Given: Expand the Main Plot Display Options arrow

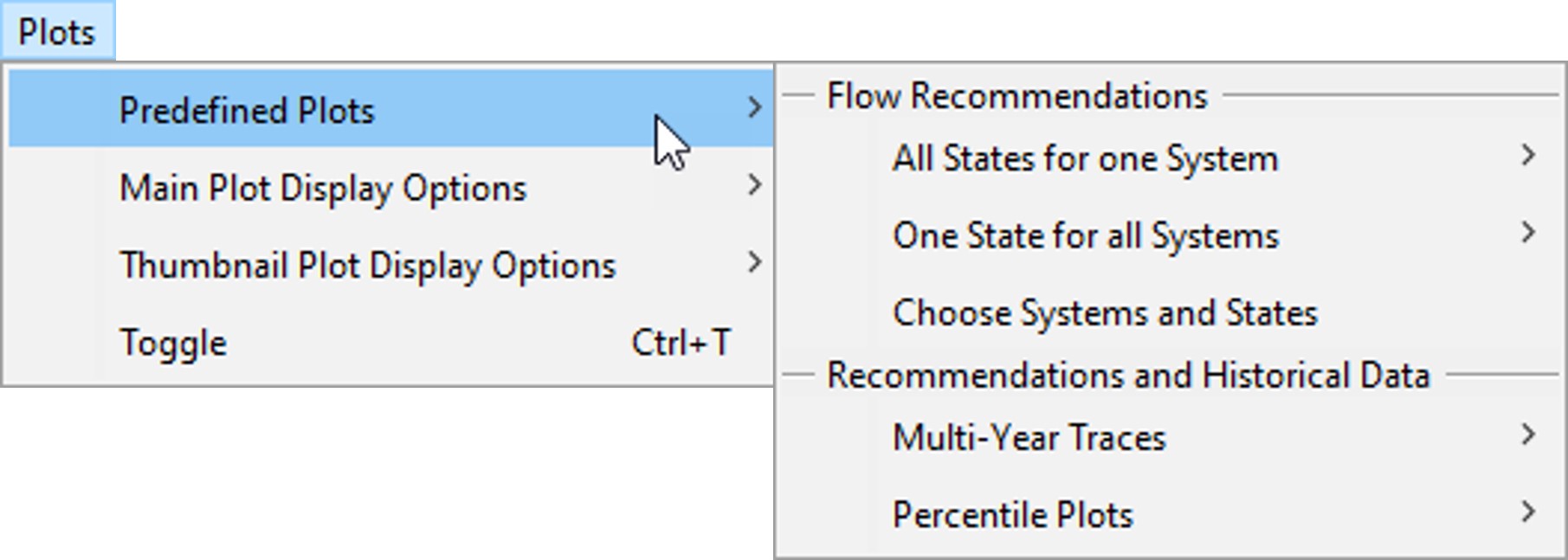Looking at the screenshot, I should click(x=754, y=185).
